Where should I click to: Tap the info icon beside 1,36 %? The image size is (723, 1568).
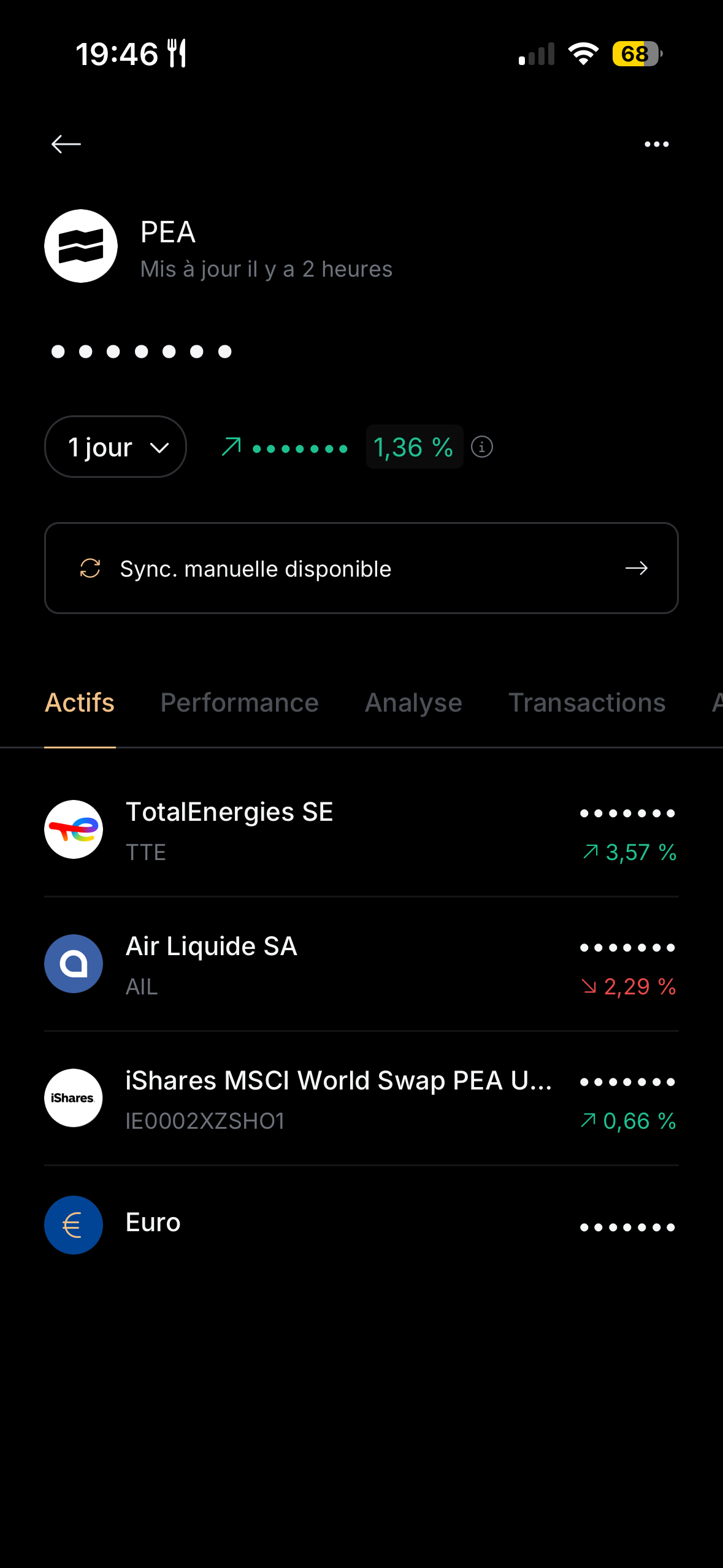(482, 447)
